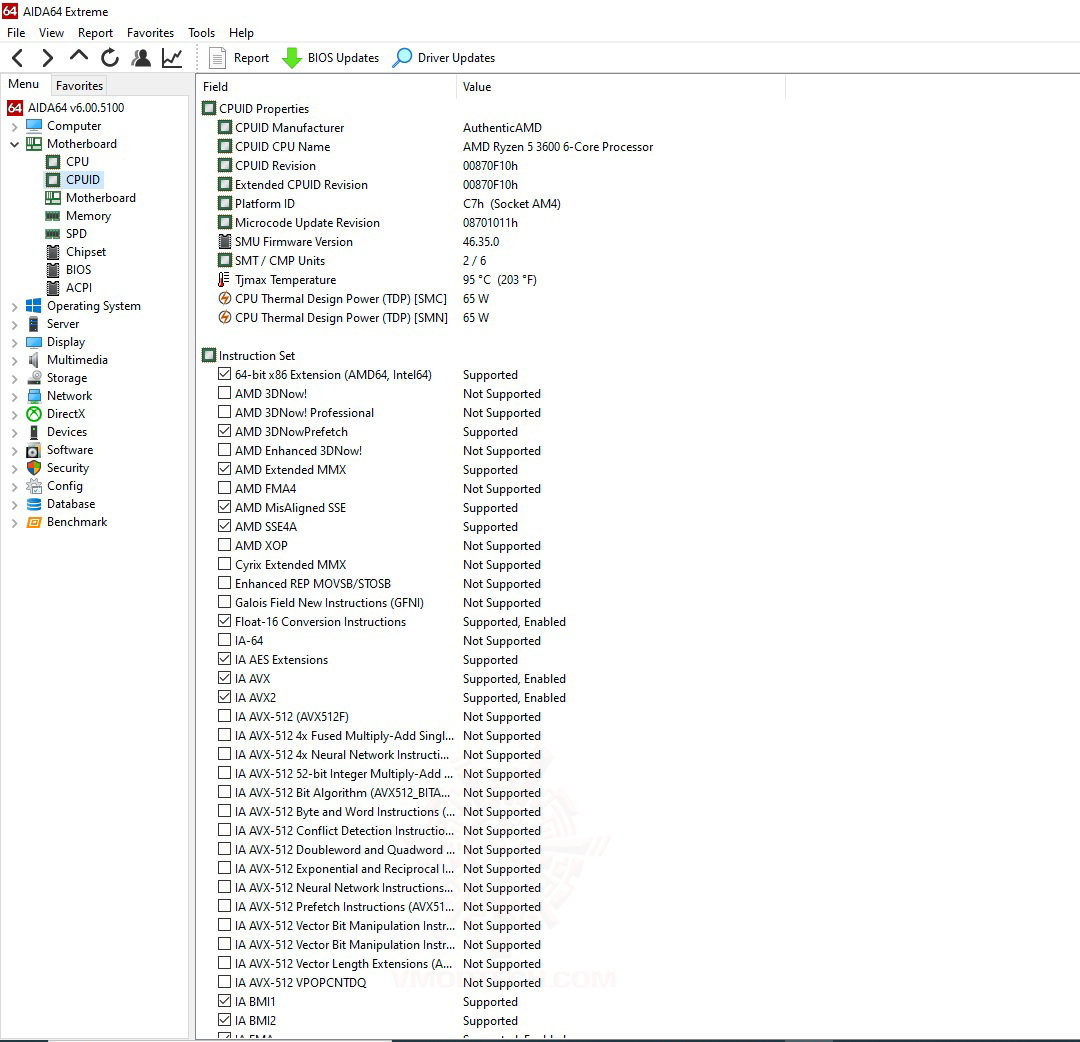The width and height of the screenshot is (1080, 1042).
Task: Open the File menu
Action: tap(16, 32)
